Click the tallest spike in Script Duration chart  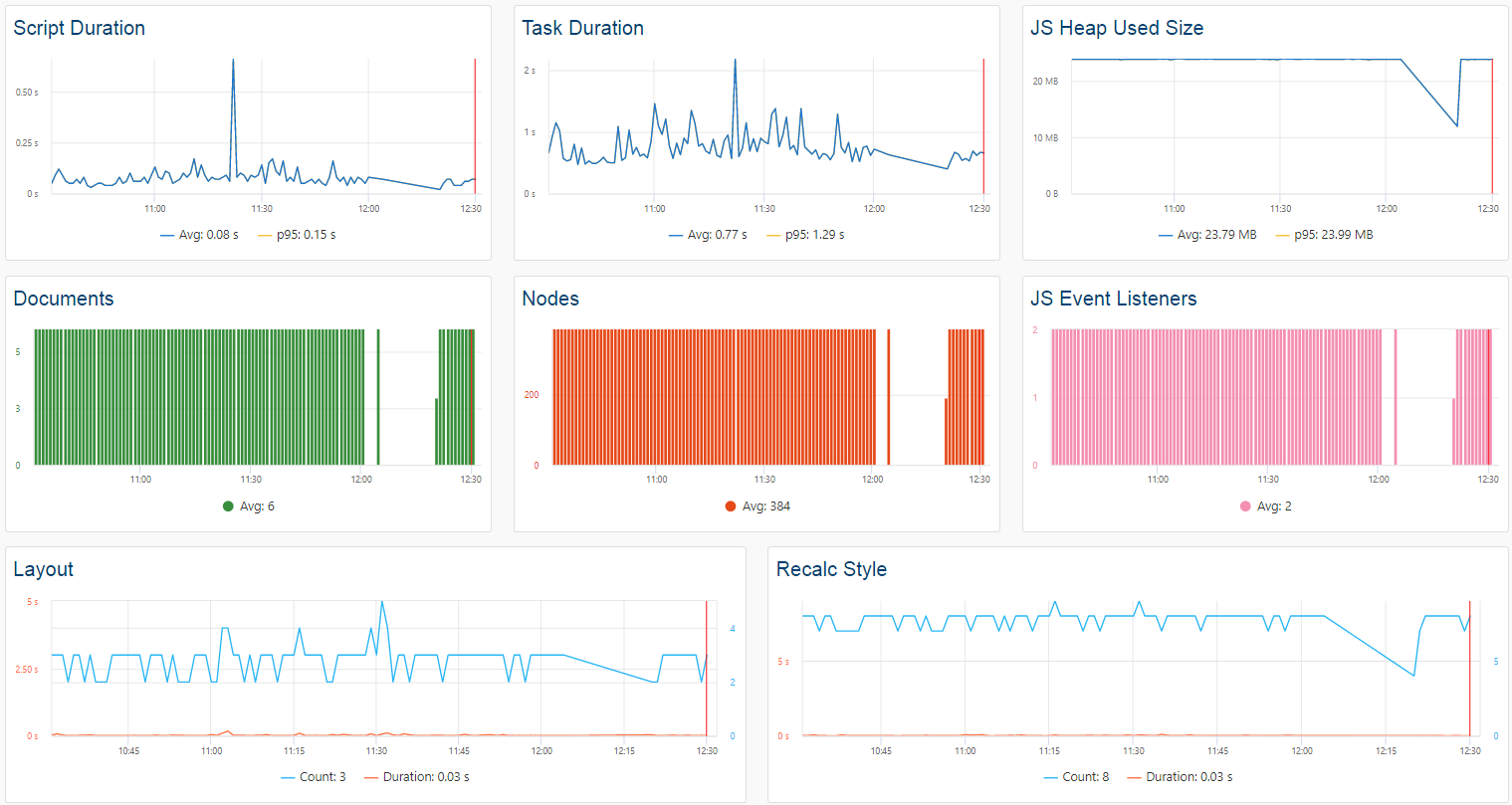233,62
